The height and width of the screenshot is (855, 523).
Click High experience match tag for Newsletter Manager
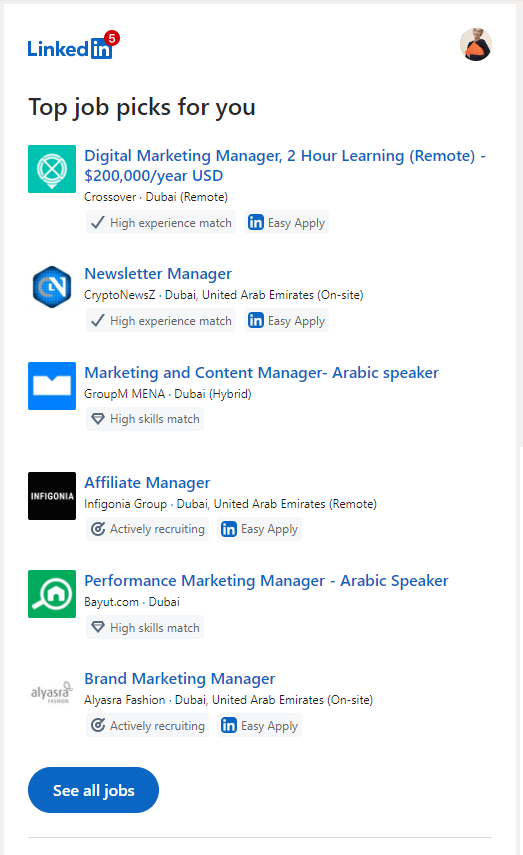161,321
